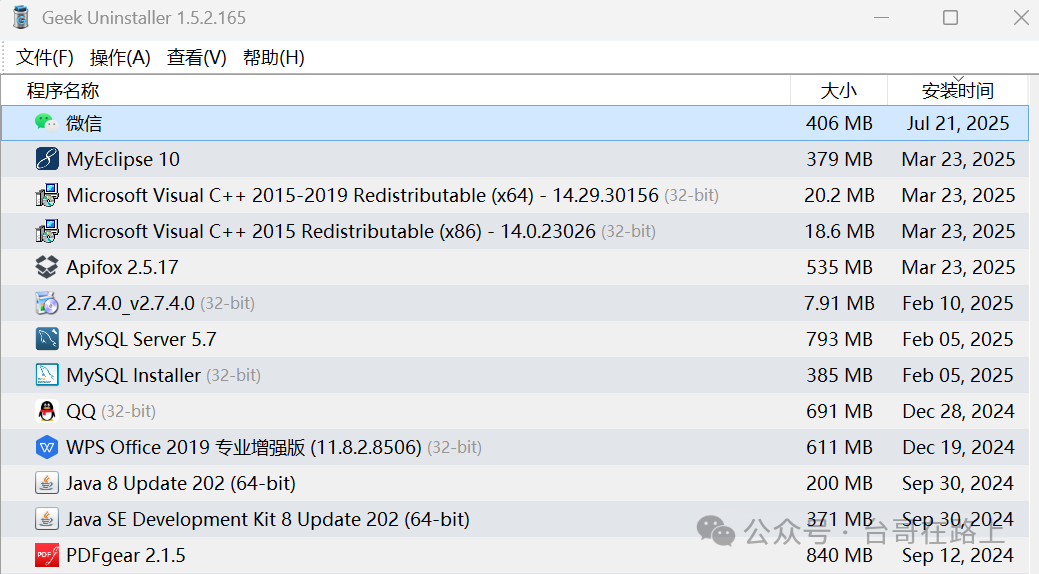
Task: Click the Java 8 Update 202 icon
Action: coord(46,483)
